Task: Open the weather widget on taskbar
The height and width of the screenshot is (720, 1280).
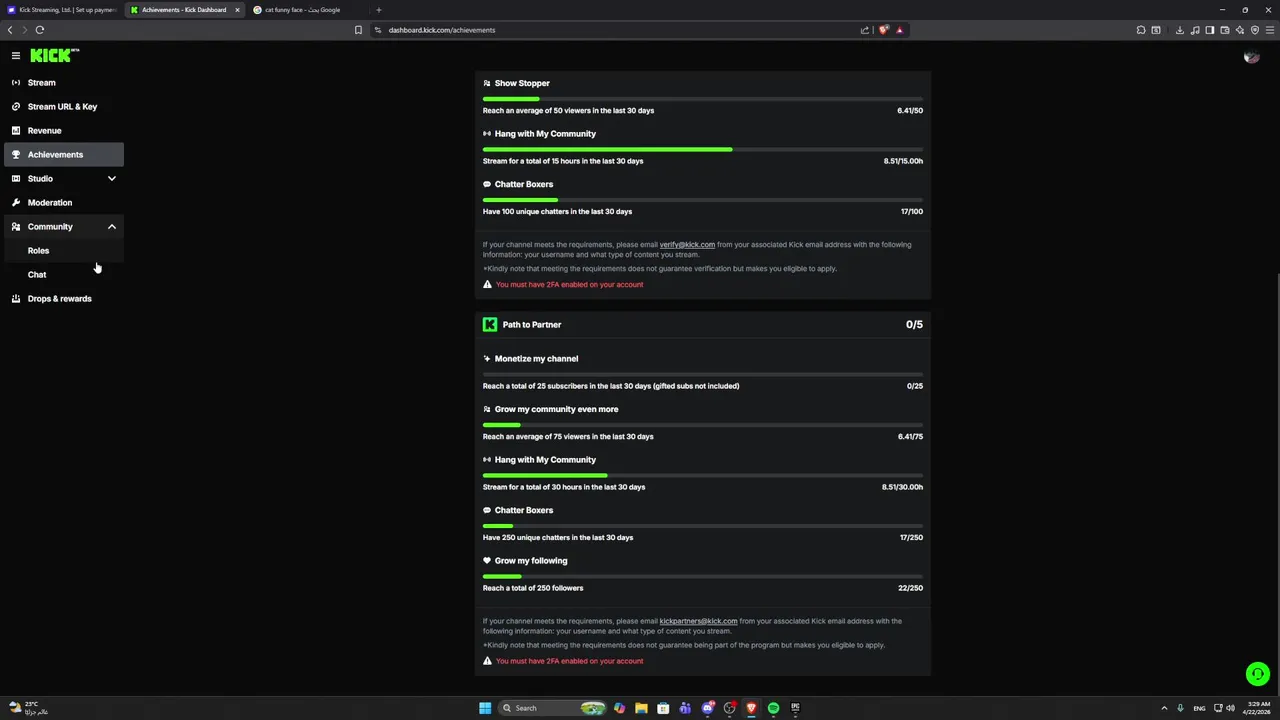Action: click(x=28, y=708)
